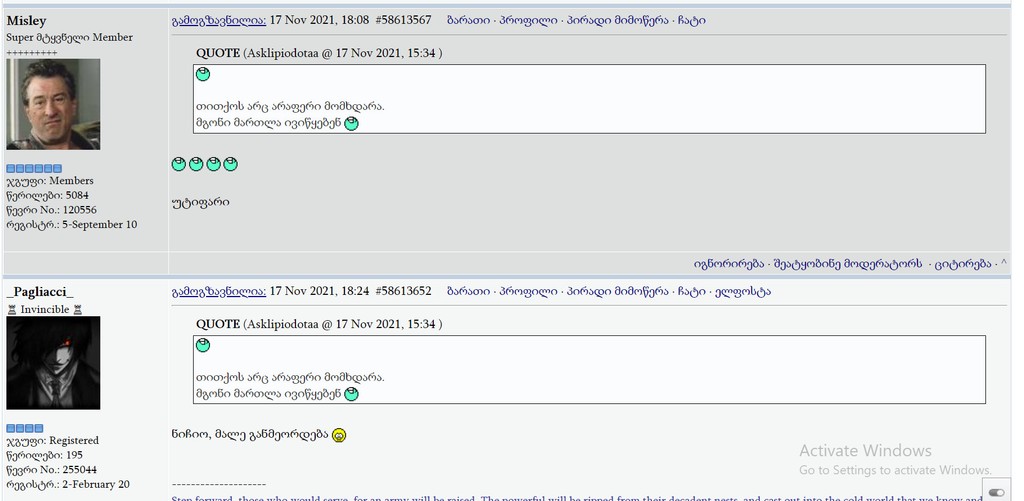The image size is (1024, 501).
Task: Select "წევრი No.: 255044" text
Action: 52,470
